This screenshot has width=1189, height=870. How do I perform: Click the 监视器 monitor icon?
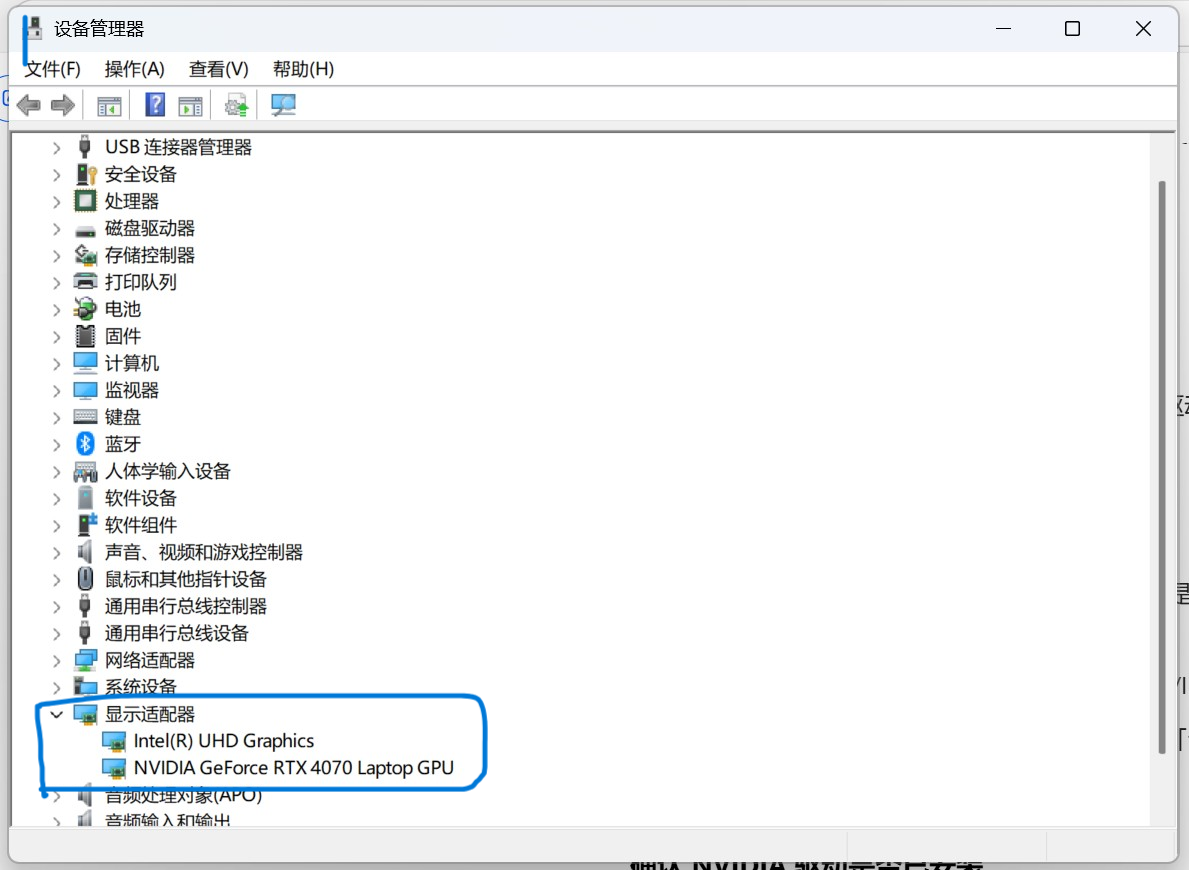tap(85, 390)
